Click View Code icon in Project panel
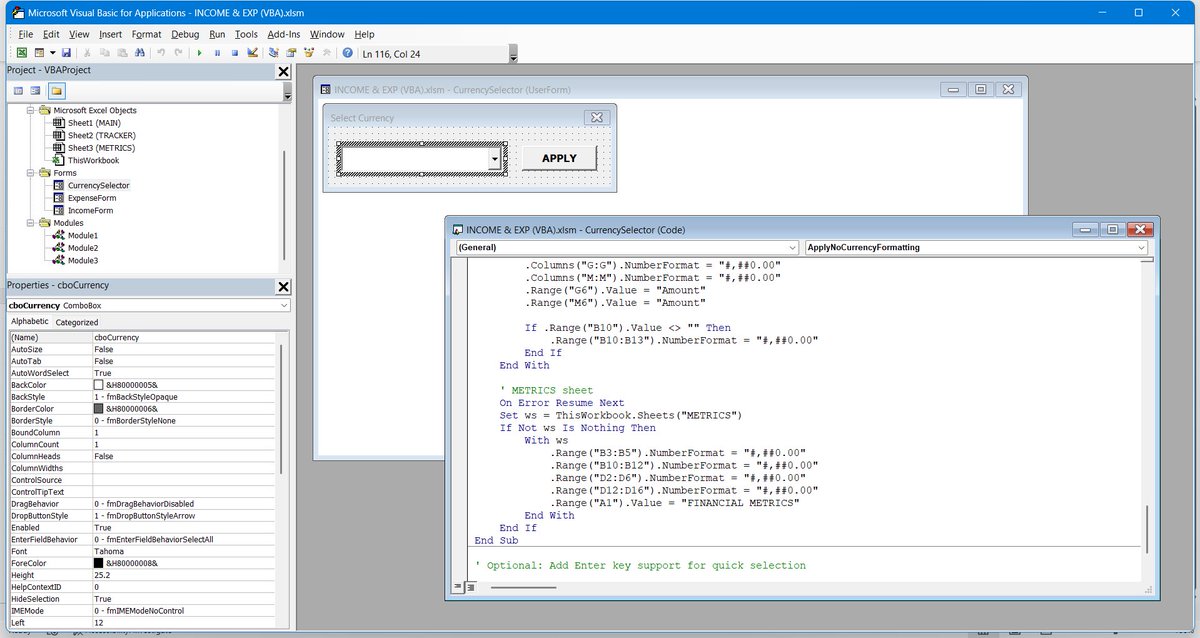The height and width of the screenshot is (638, 1200). [x=18, y=91]
